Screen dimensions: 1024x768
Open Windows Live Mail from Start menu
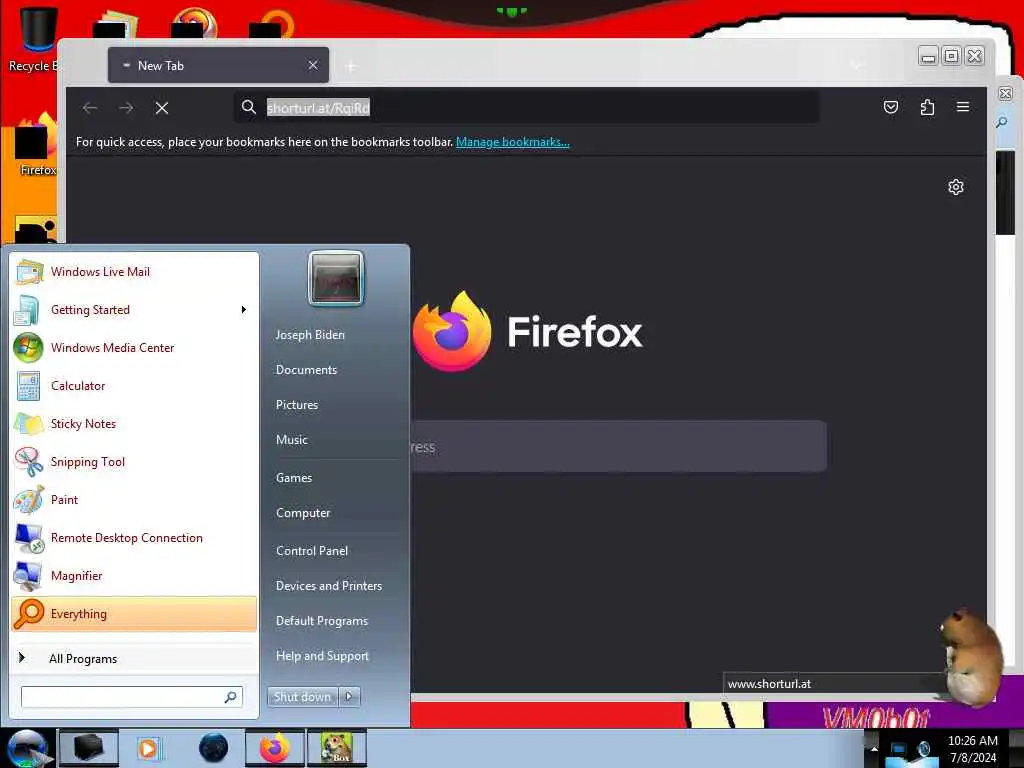click(134, 272)
